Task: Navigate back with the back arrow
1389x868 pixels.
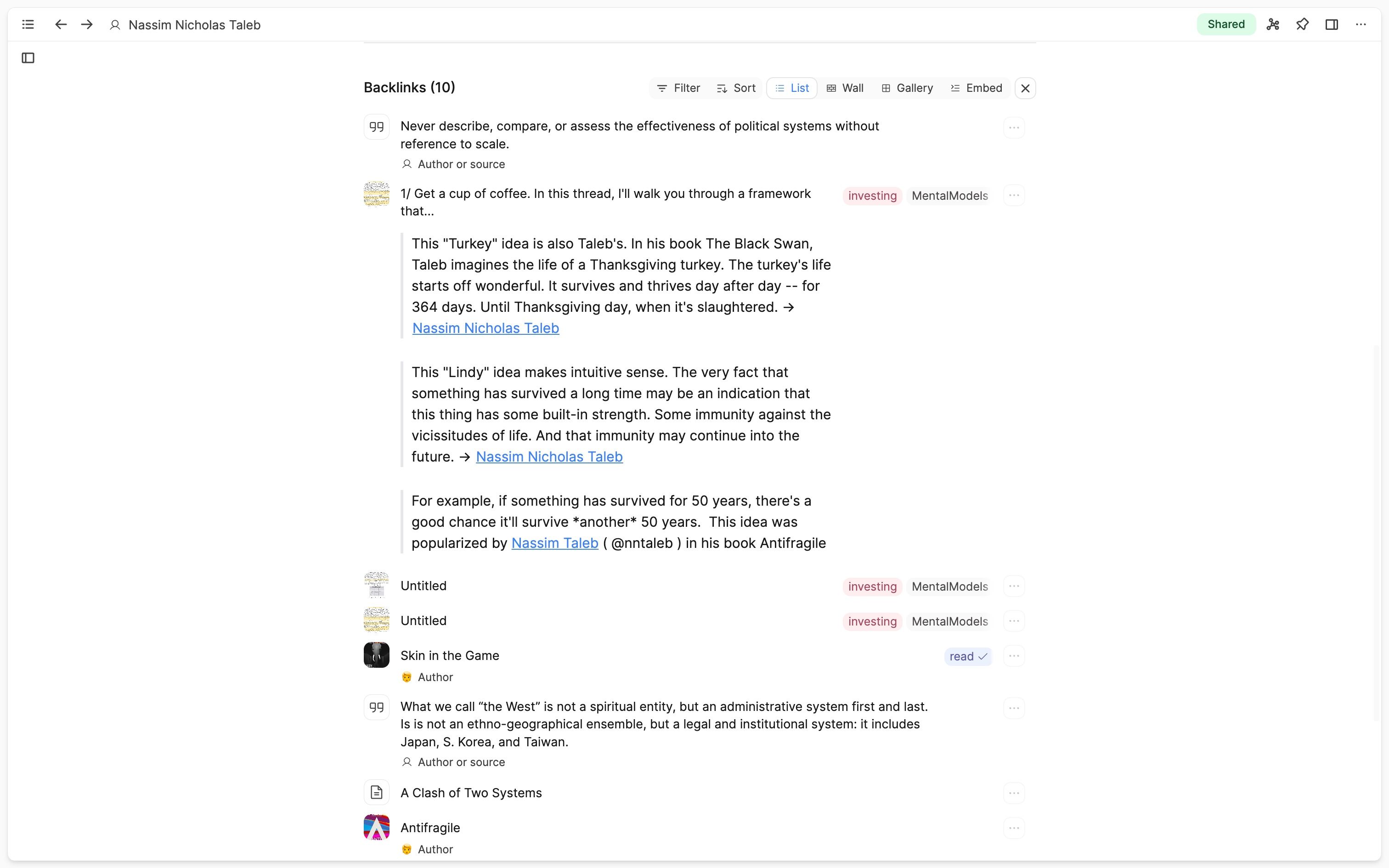Action: [x=60, y=24]
